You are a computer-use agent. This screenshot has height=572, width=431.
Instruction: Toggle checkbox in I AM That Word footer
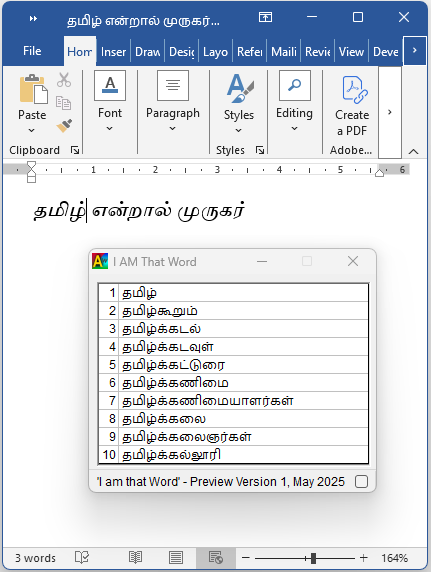tap(361, 482)
